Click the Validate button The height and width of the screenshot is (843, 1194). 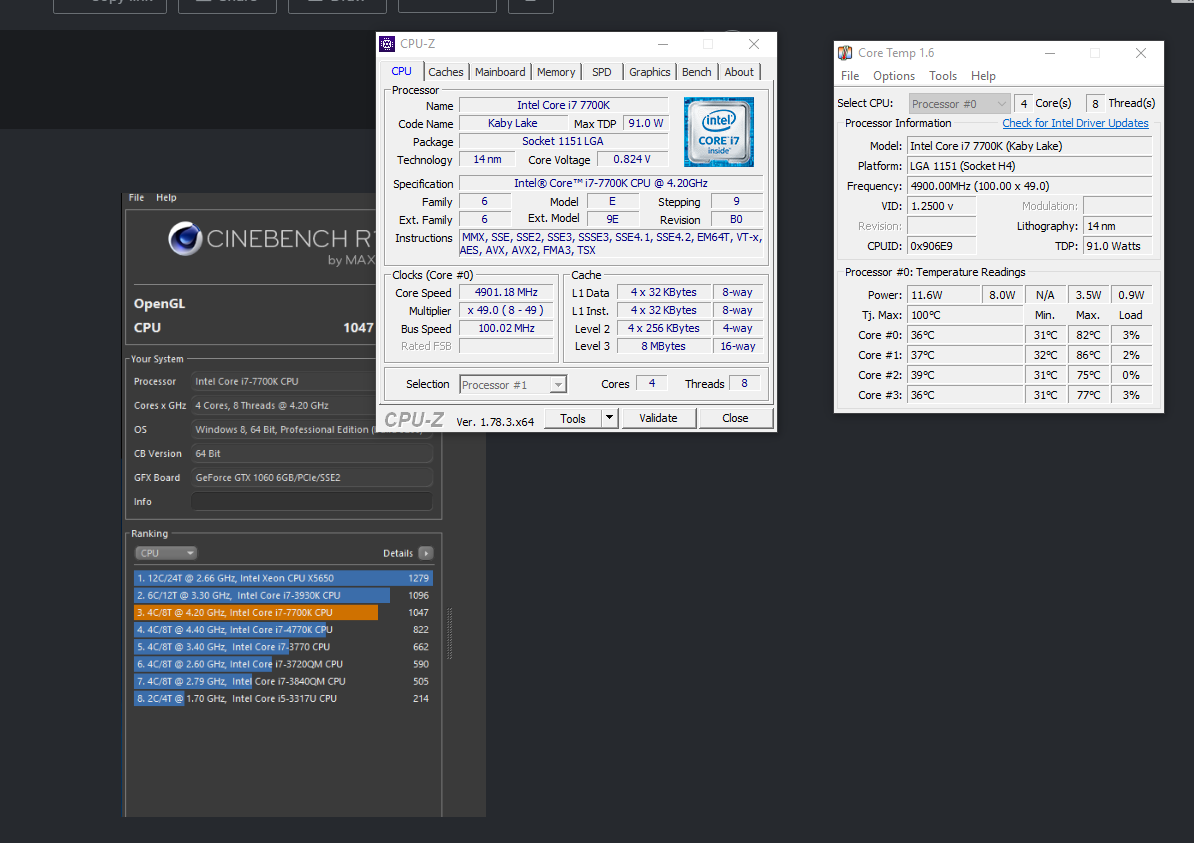pyautogui.click(x=658, y=418)
